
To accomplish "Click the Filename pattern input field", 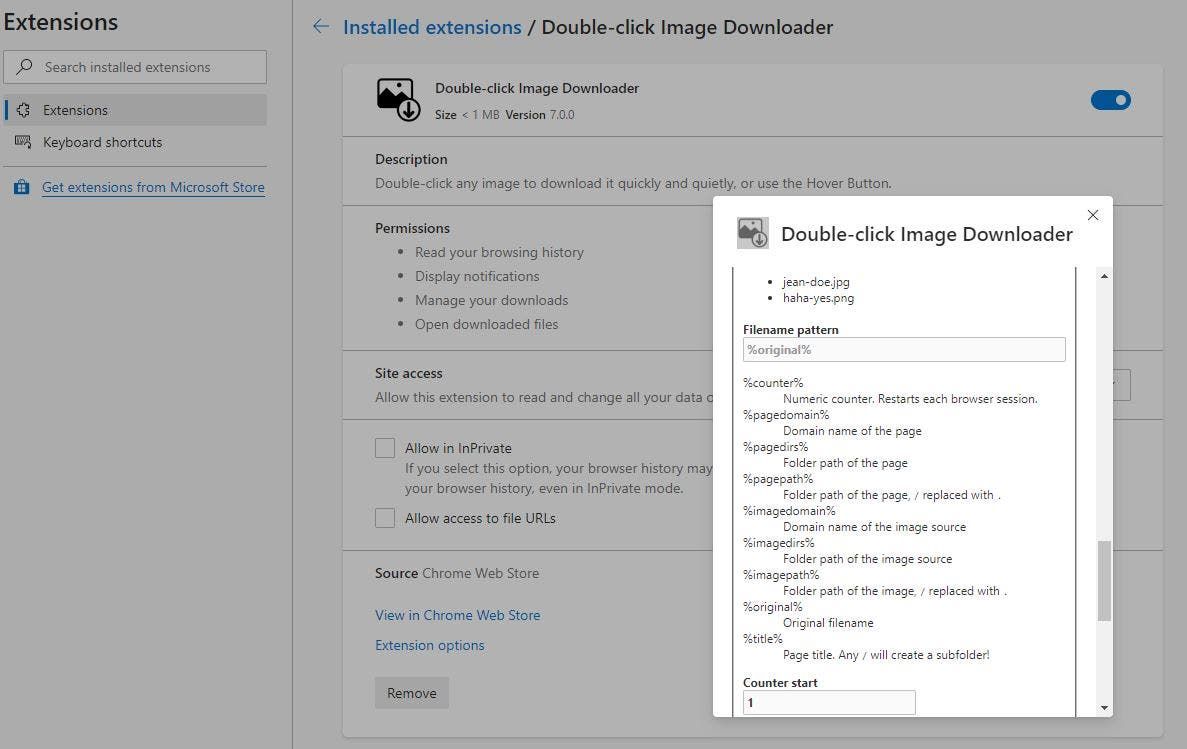I will (904, 349).
